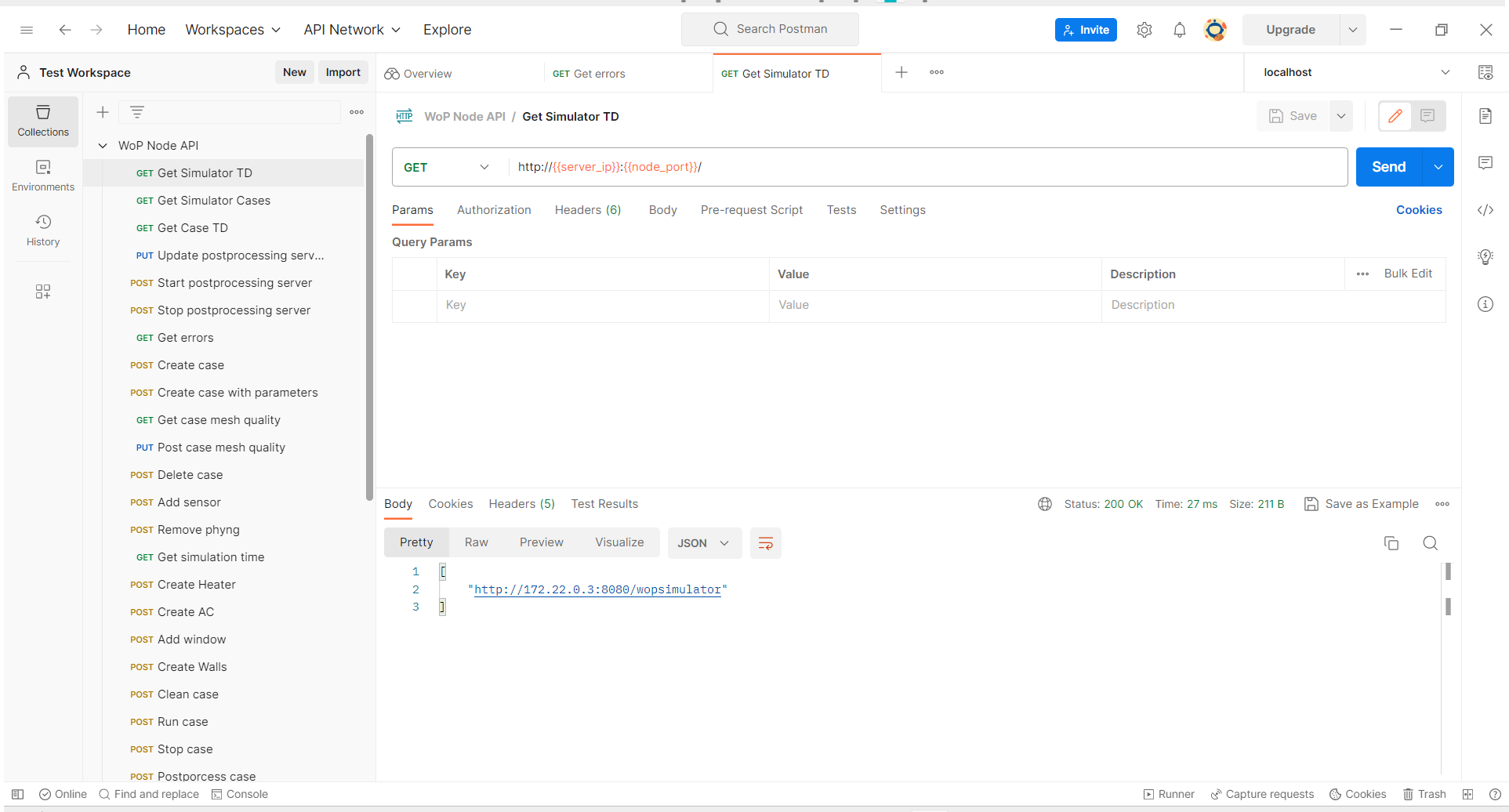Create new collection with plus icon
Screen dimensions: 1509x812
103,112
